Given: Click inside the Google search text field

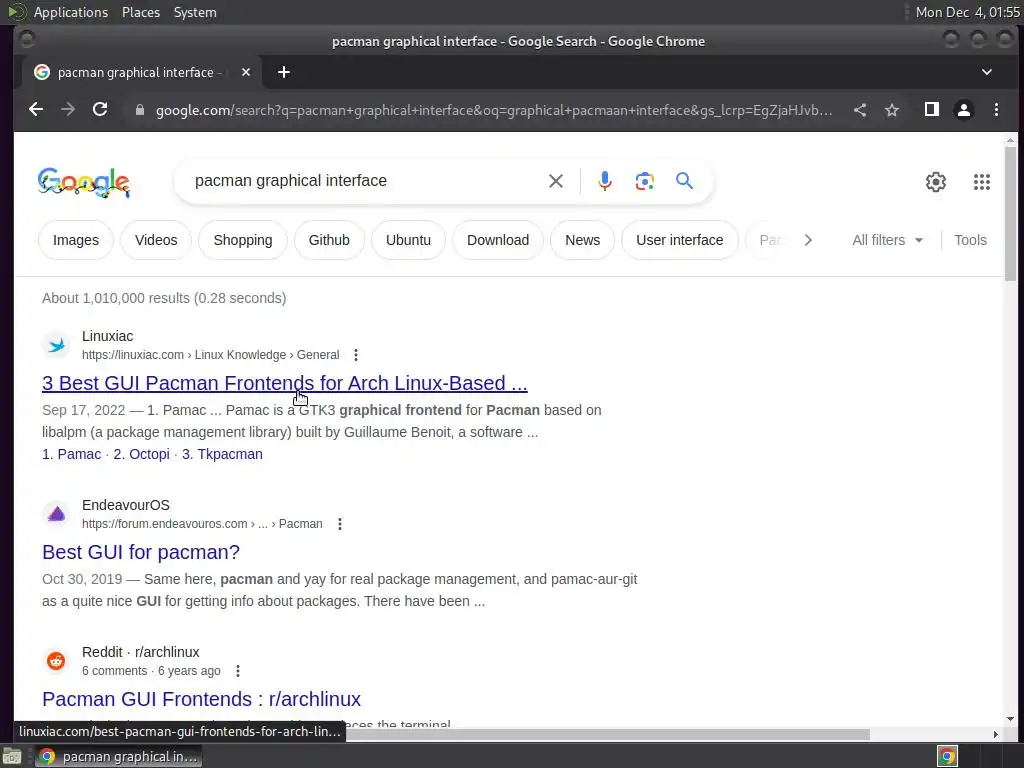Looking at the screenshot, I should tap(366, 181).
